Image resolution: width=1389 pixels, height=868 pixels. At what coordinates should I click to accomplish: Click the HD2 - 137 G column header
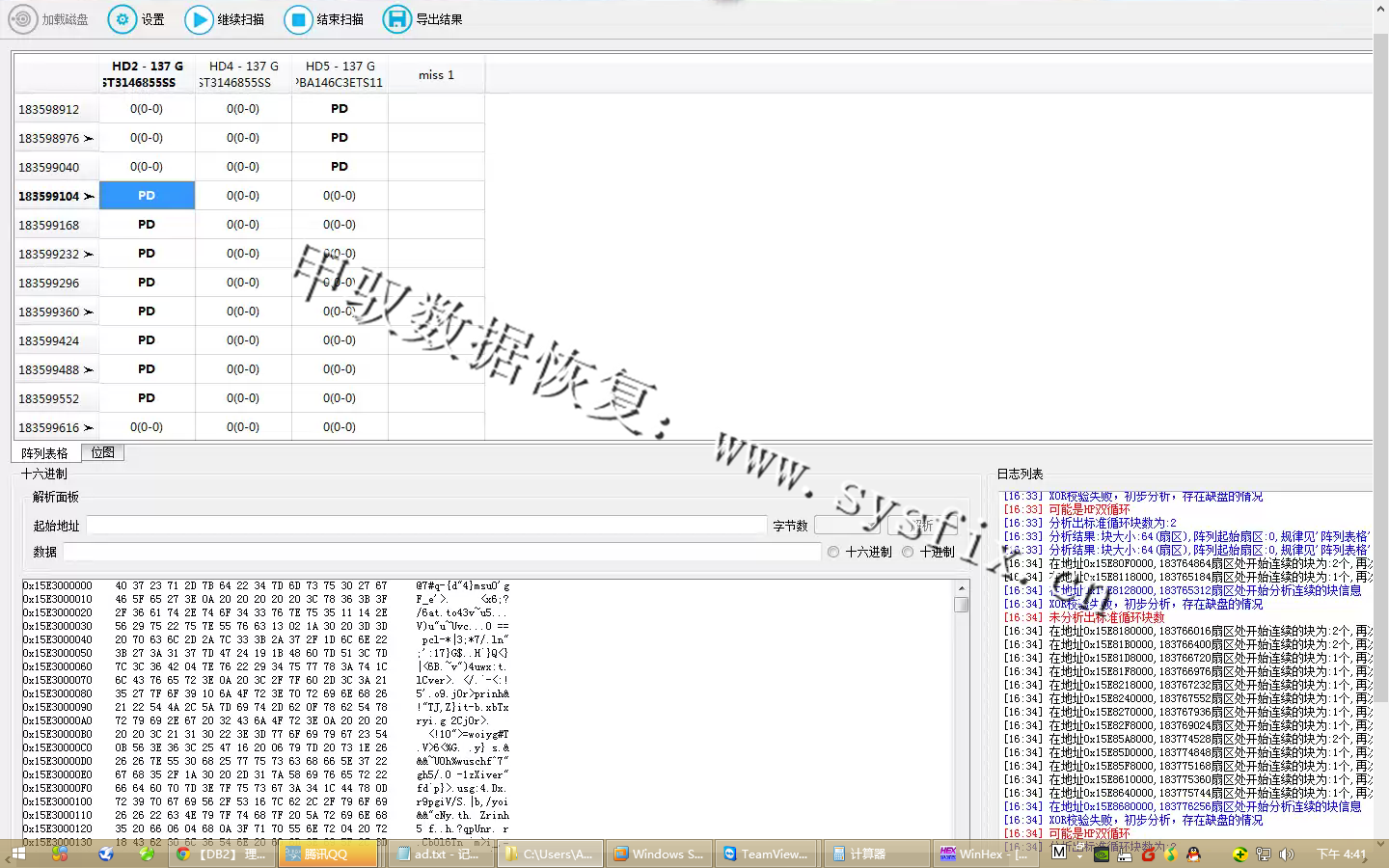[x=147, y=74]
